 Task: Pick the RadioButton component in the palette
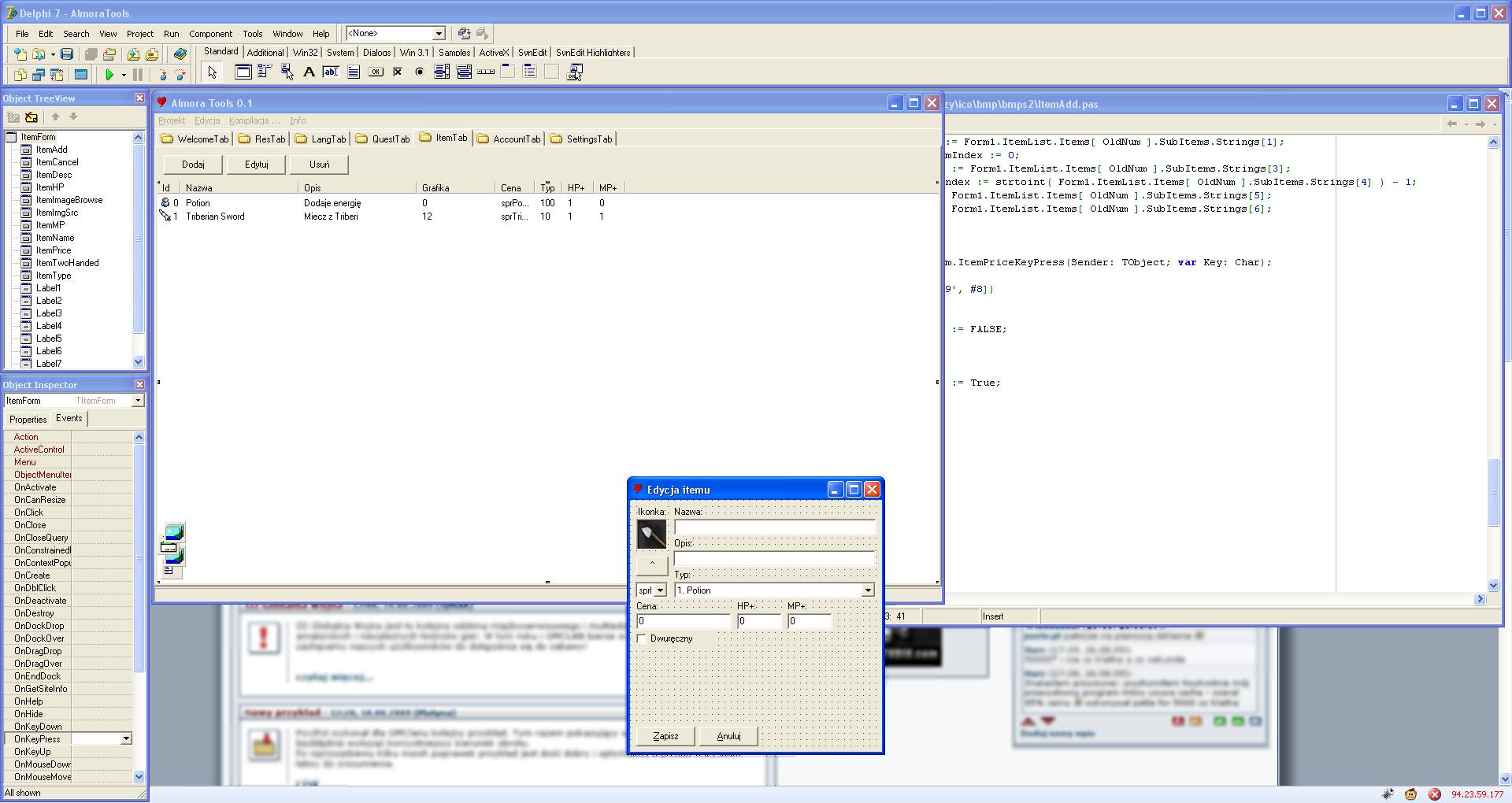(420, 72)
